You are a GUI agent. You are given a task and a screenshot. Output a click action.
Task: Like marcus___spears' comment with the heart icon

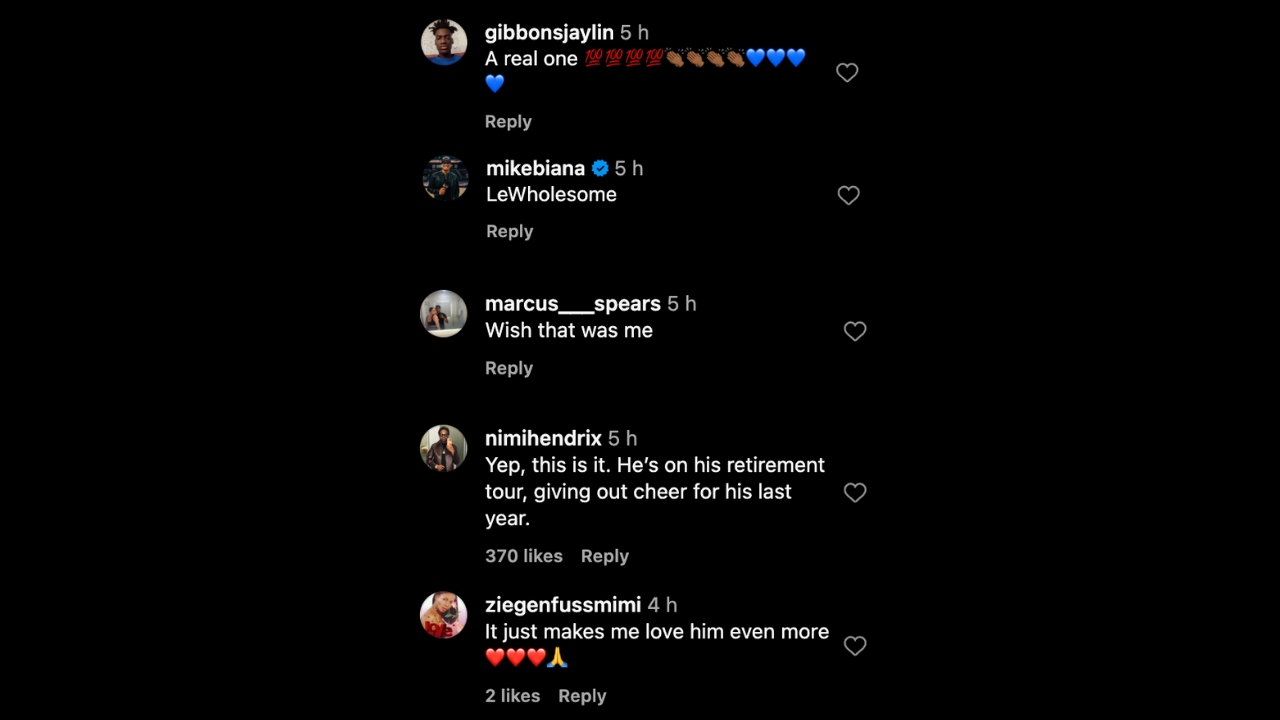pos(855,331)
